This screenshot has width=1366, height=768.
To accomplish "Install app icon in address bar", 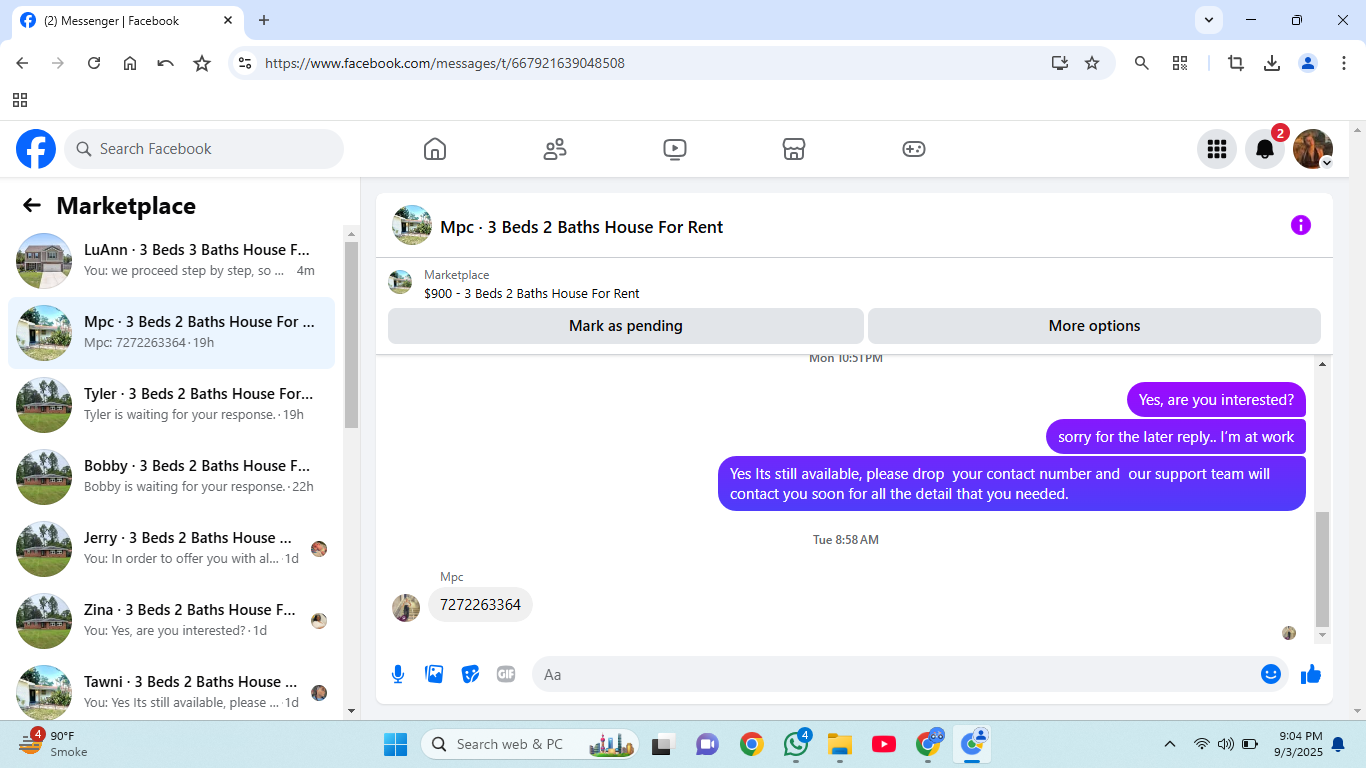I will click(1060, 63).
